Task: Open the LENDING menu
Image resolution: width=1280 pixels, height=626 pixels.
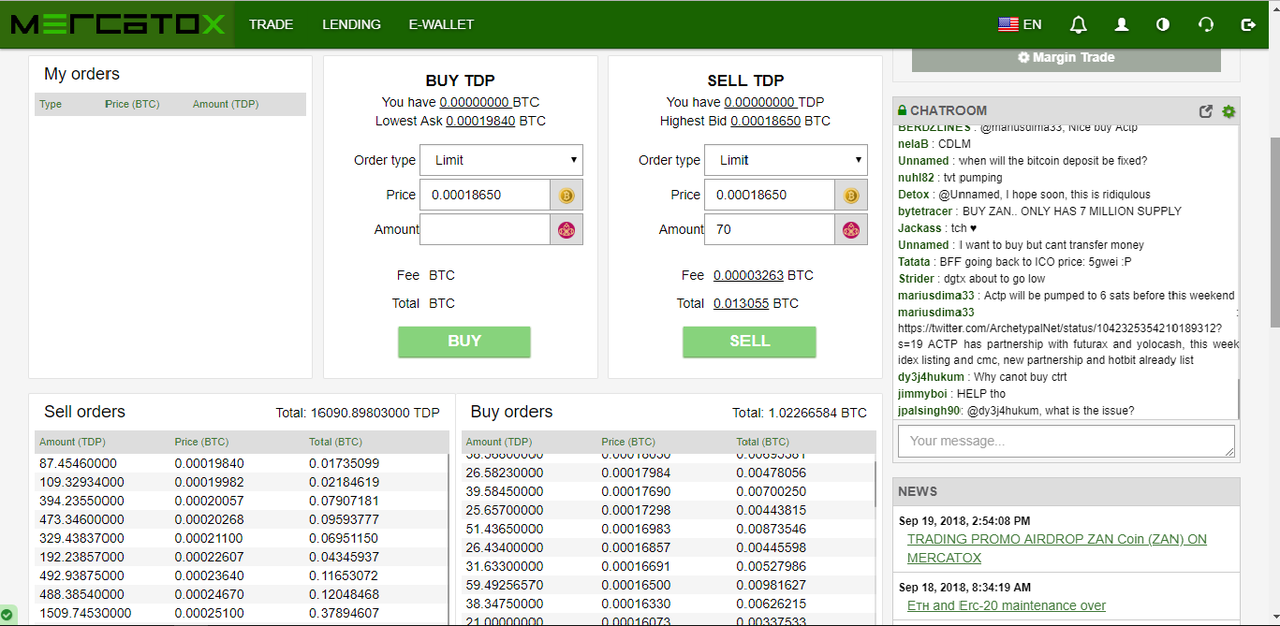Action: pyautogui.click(x=351, y=24)
